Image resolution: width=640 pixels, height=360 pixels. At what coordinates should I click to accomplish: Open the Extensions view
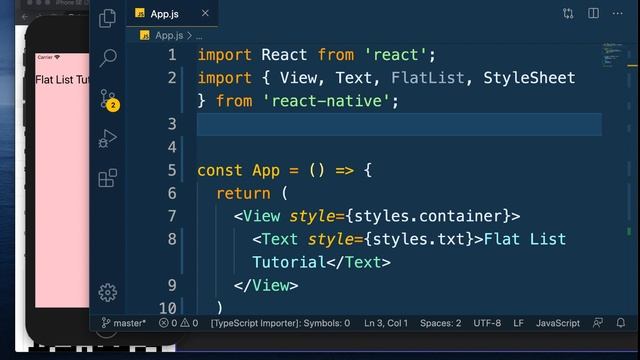(x=108, y=178)
